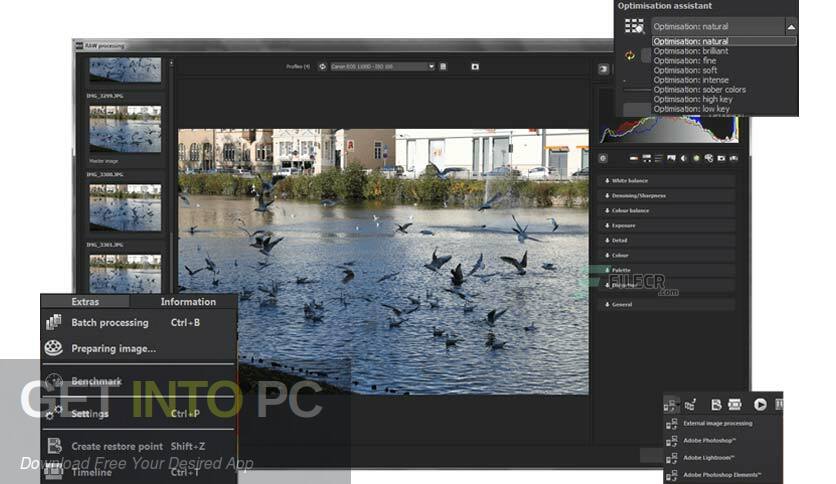Click the reset circle icon under histogram
Image resolution: width=836 pixels, height=484 pixels.
pyautogui.click(x=603, y=158)
